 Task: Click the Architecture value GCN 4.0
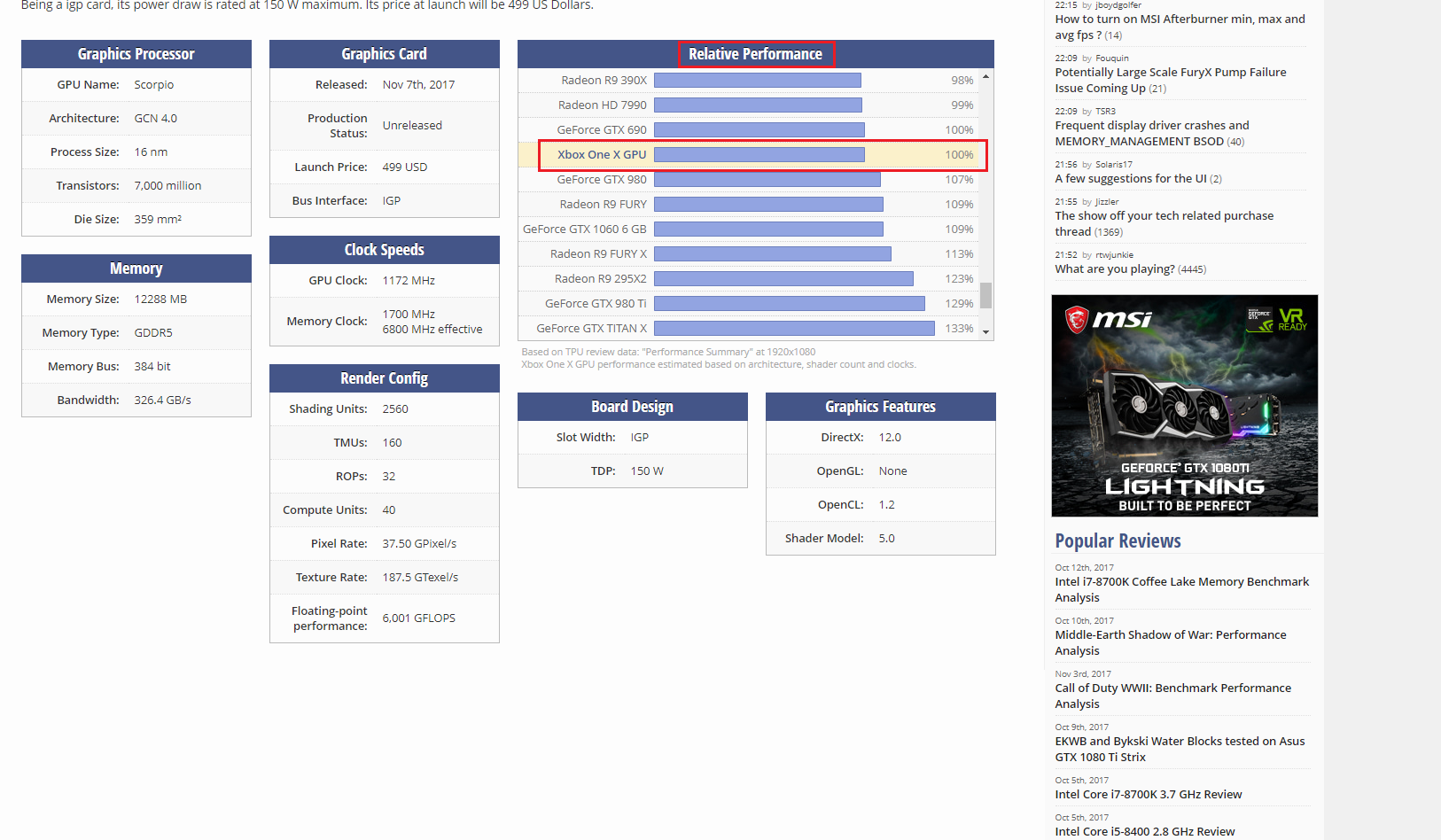156,118
